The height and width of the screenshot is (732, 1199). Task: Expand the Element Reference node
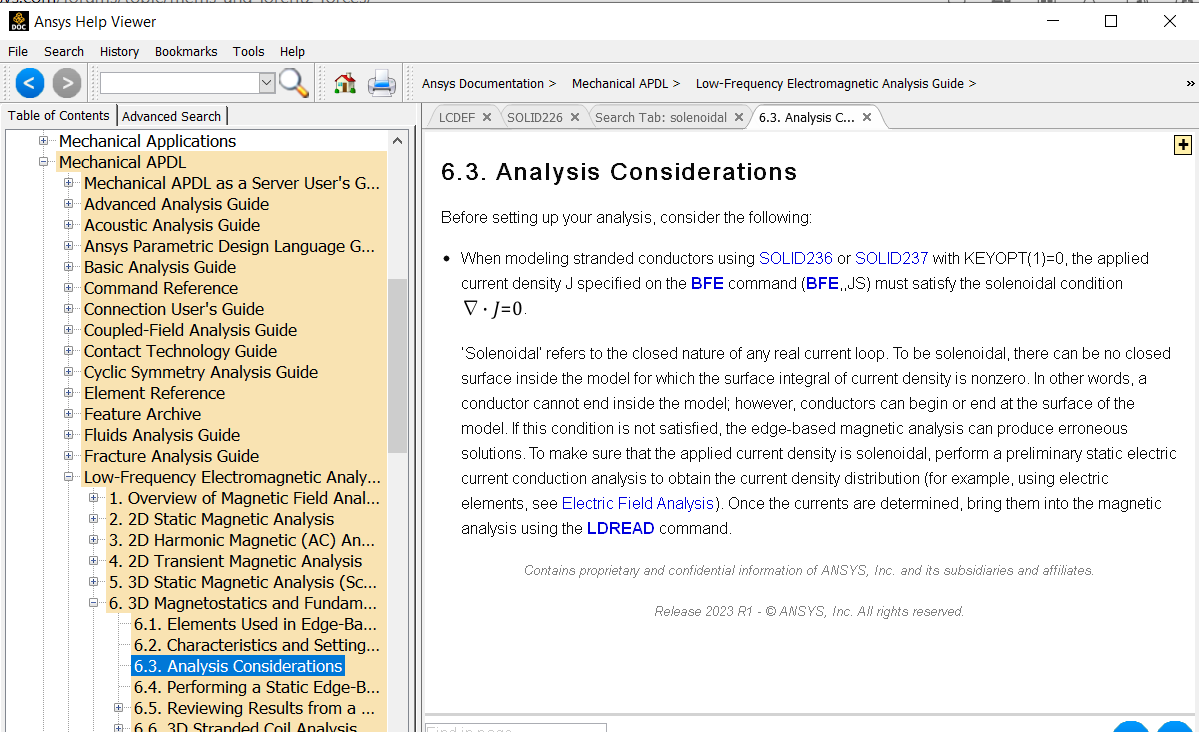click(69, 393)
